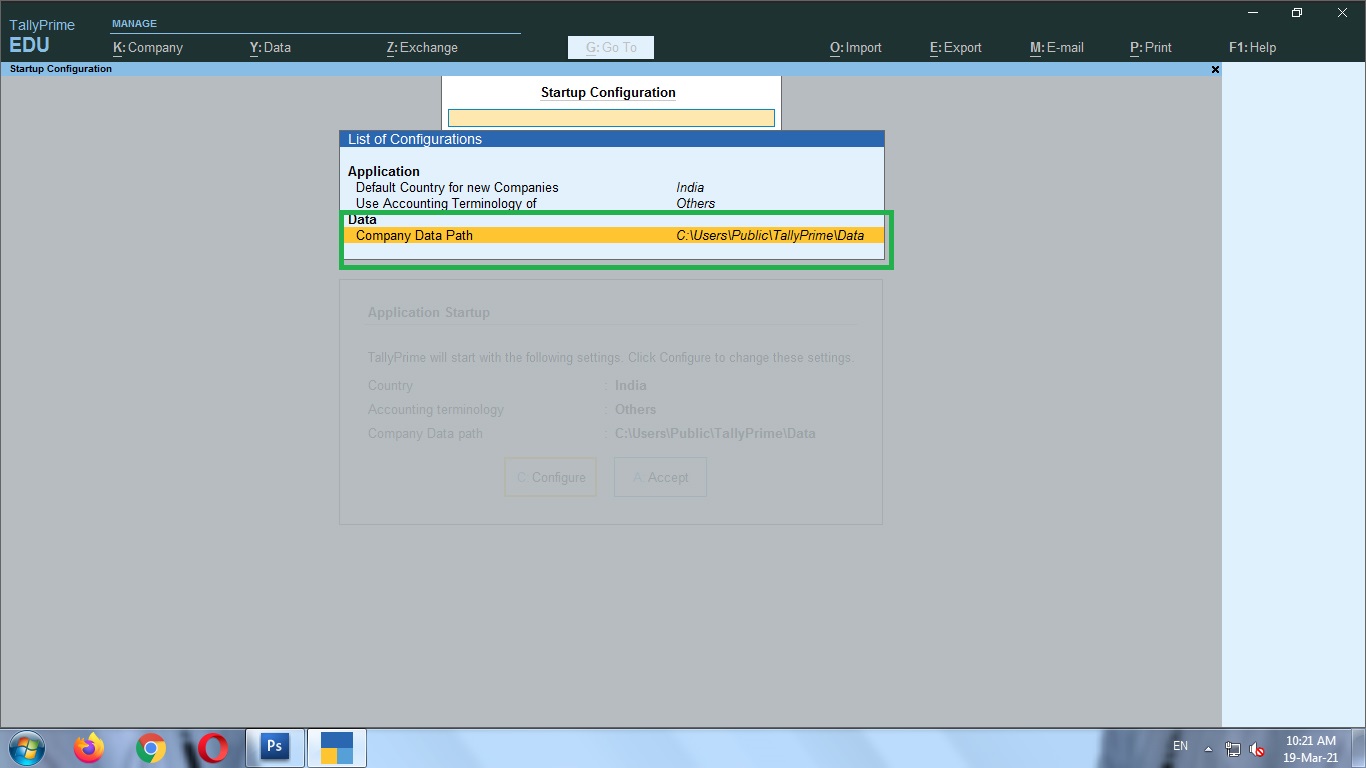Click the TallyPrime EDU logo

42,36
